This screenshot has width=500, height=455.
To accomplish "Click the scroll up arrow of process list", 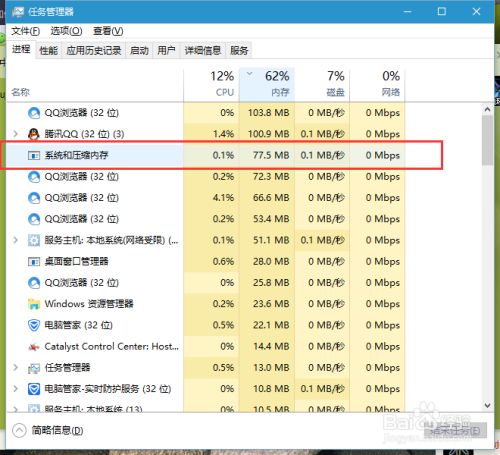I will pos(487,109).
